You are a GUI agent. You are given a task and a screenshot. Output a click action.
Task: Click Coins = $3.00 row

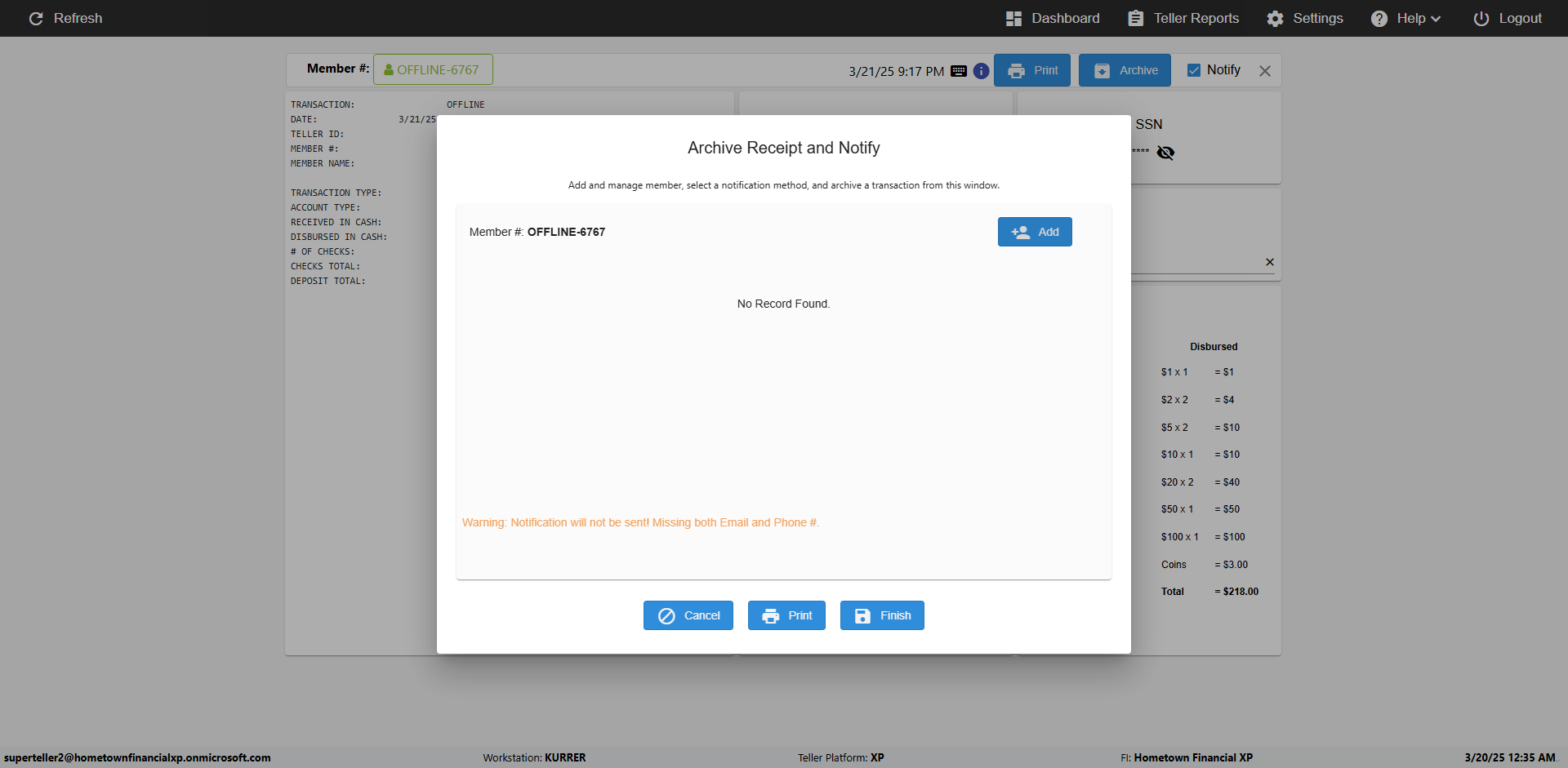[x=1205, y=565]
